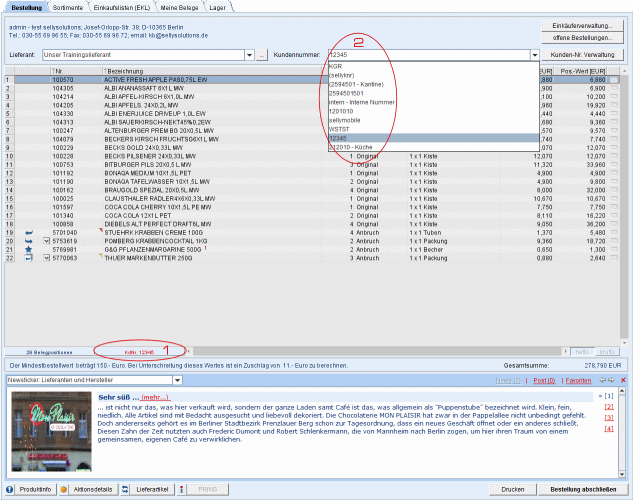Viewport: 633px width, 500px height.
Task: Toggle checkbox beside article 5770063
Action: [x=45, y=257]
